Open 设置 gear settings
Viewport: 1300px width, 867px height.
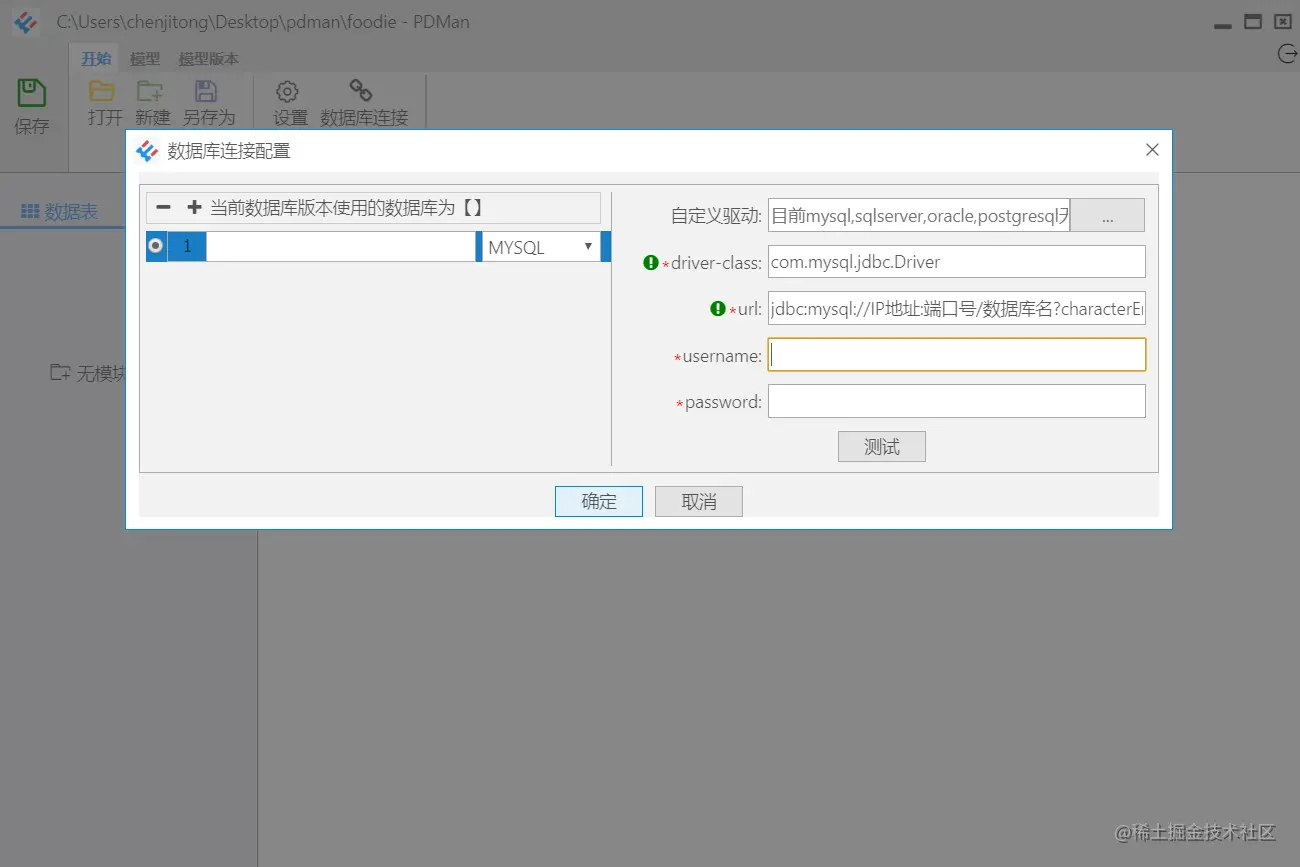coord(287,92)
